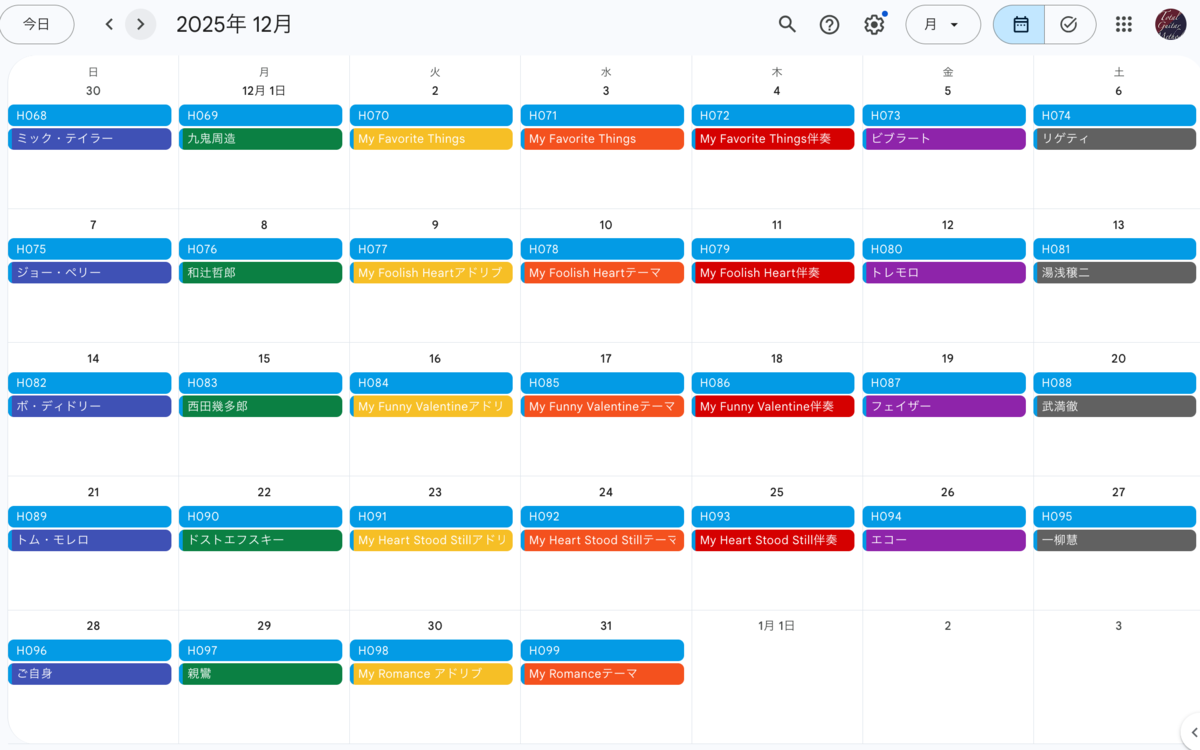Open the リゲティ event

(x=1115, y=139)
